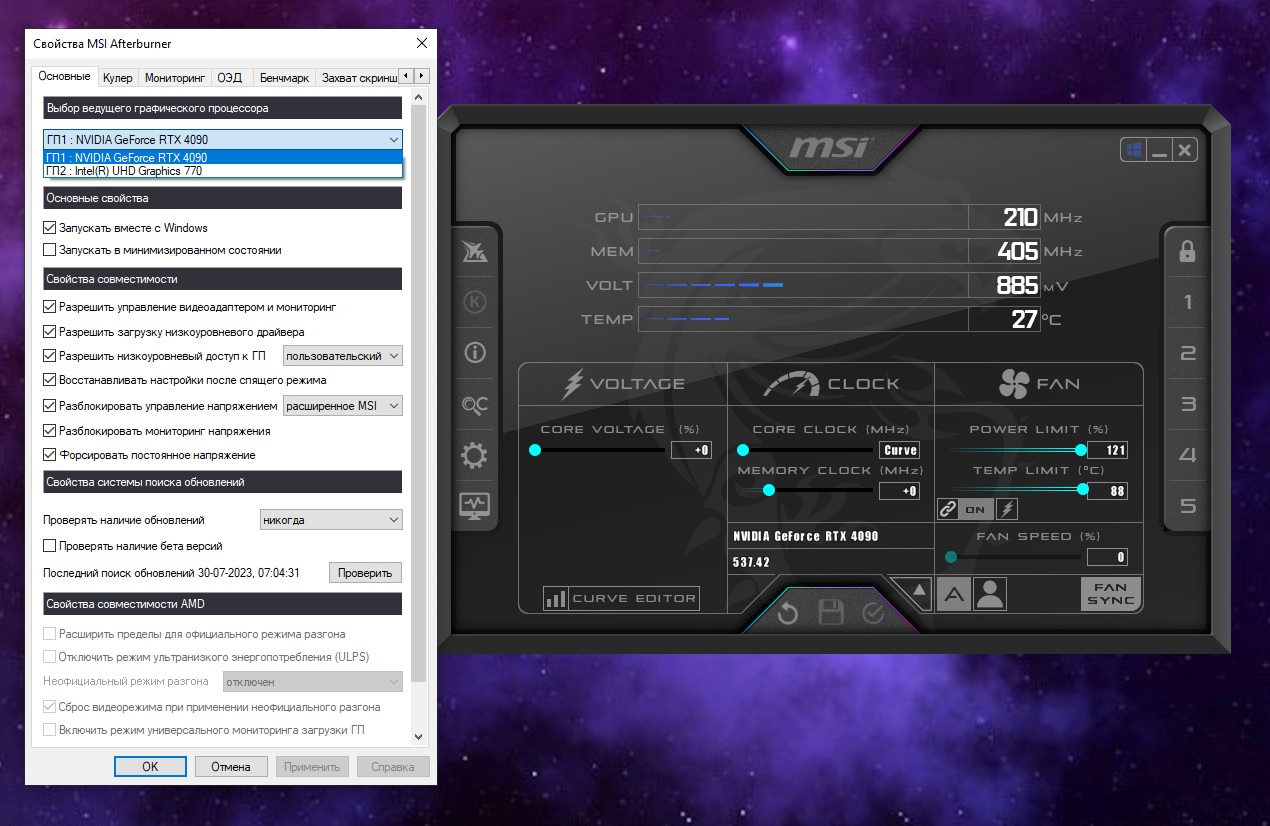Open the 'никогда' update check dropdown
Viewport: 1270px width, 826px height.
(331, 520)
